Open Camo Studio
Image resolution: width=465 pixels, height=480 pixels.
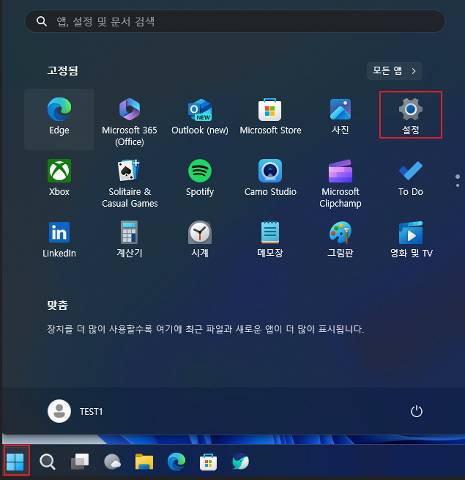(270, 178)
